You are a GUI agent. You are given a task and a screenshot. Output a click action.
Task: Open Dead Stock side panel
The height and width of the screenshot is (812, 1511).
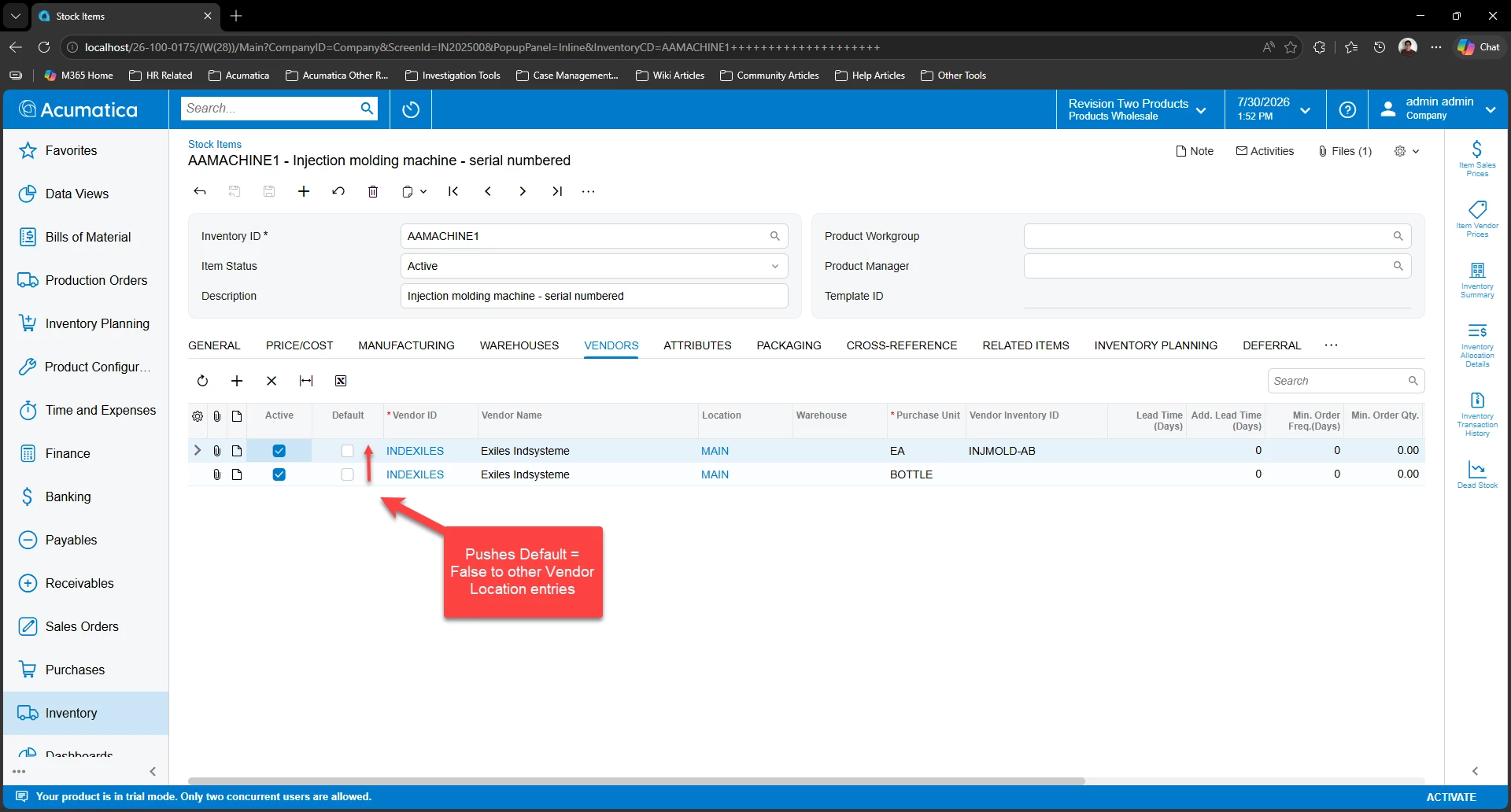pos(1477,474)
